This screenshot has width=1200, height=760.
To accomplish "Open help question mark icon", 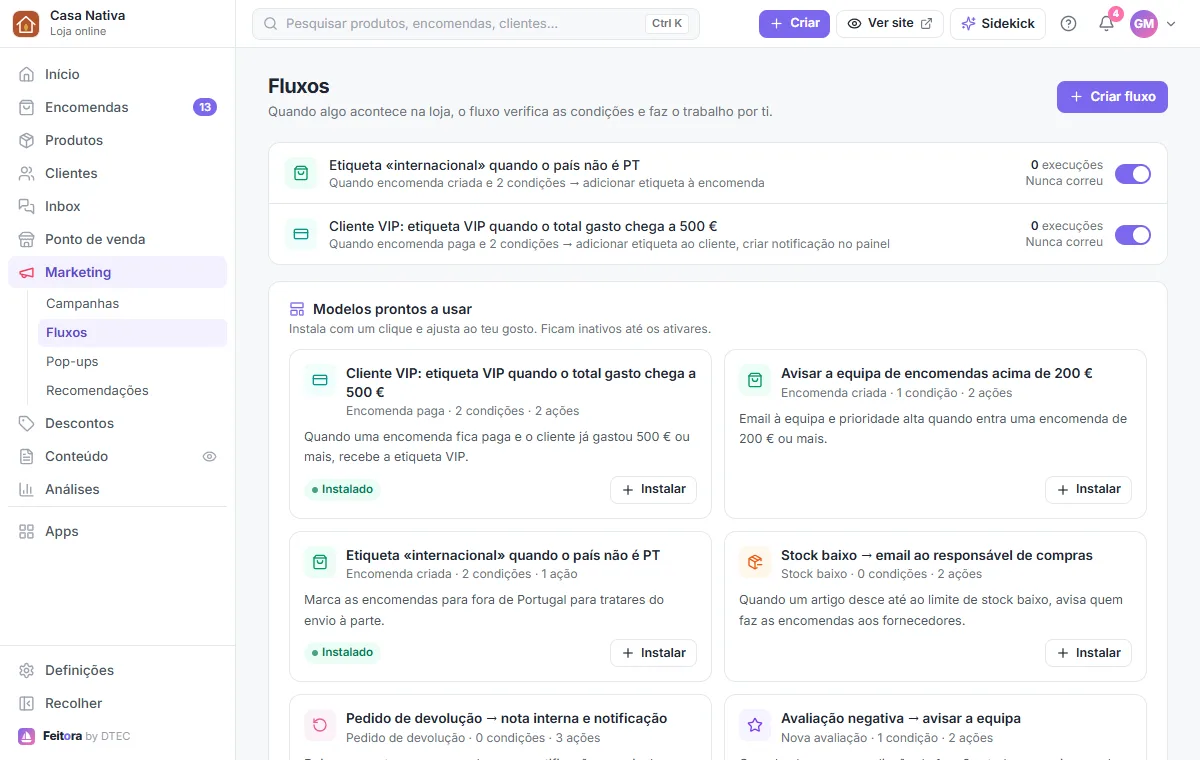I will [1068, 23].
